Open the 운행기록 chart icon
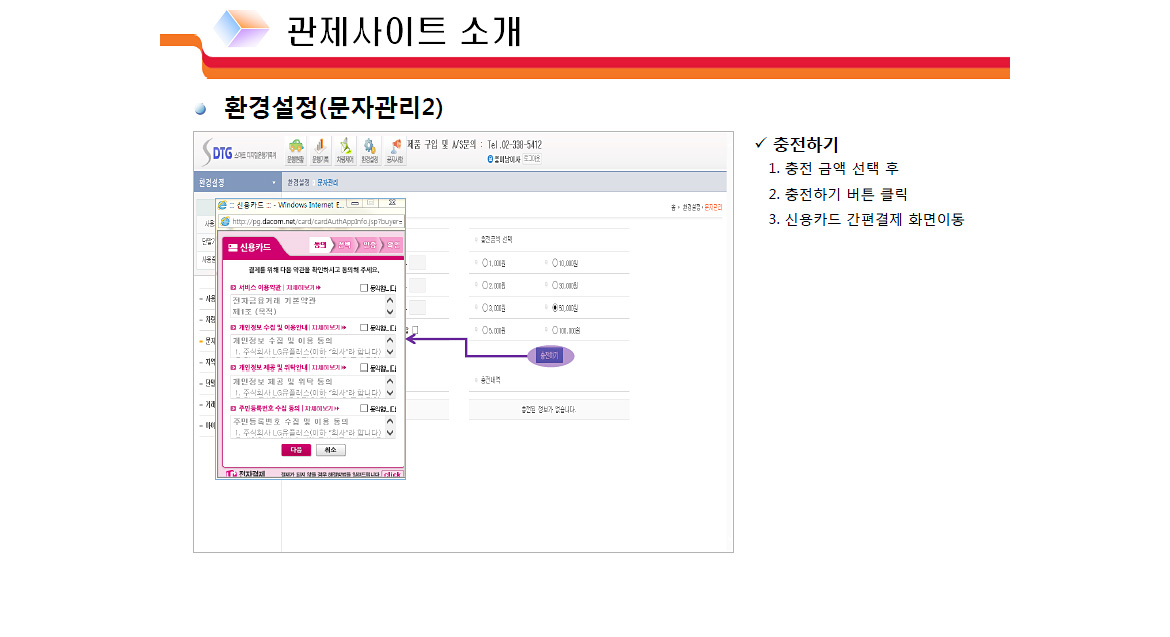 320,150
